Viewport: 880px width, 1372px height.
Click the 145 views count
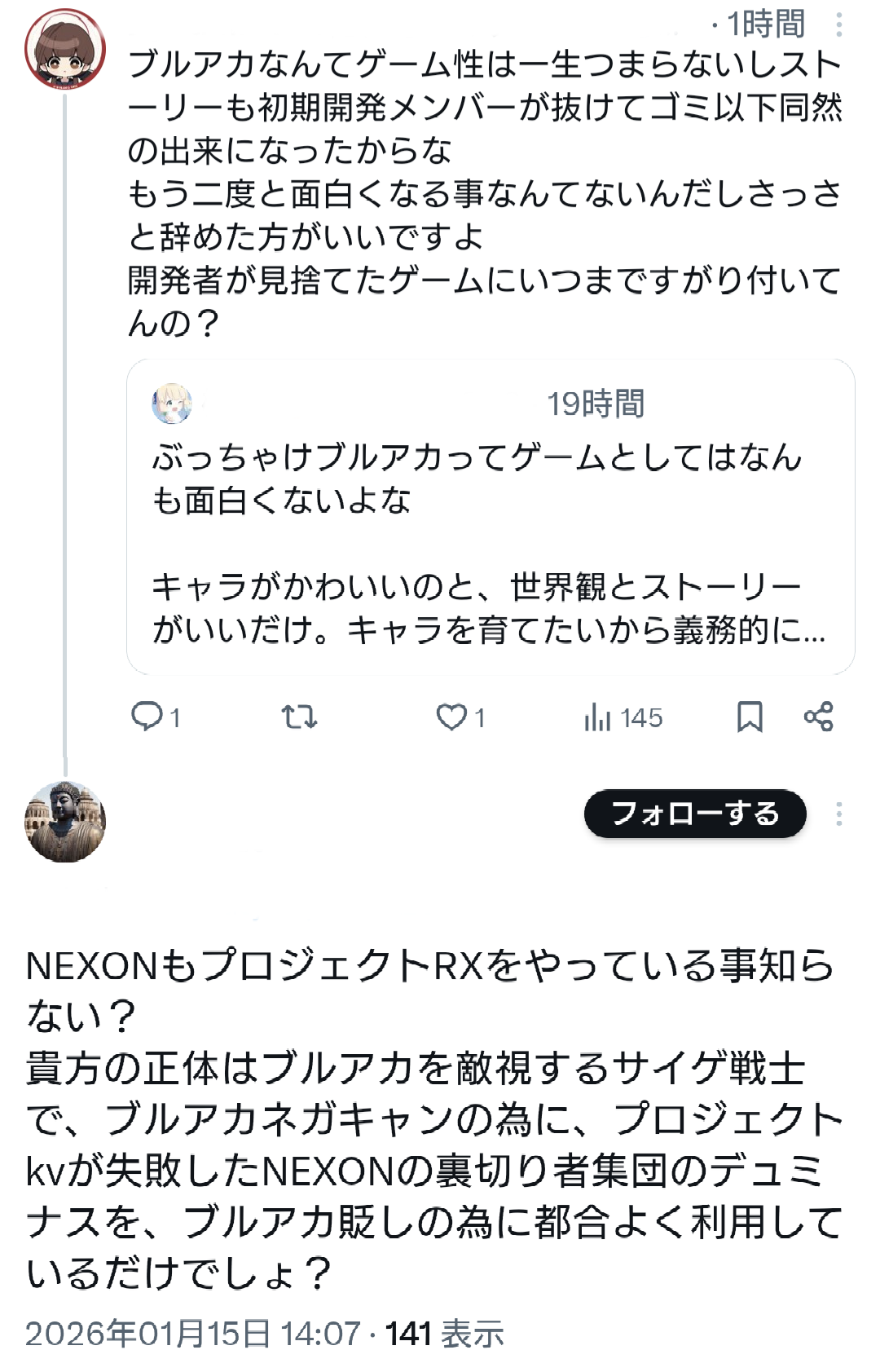click(641, 718)
